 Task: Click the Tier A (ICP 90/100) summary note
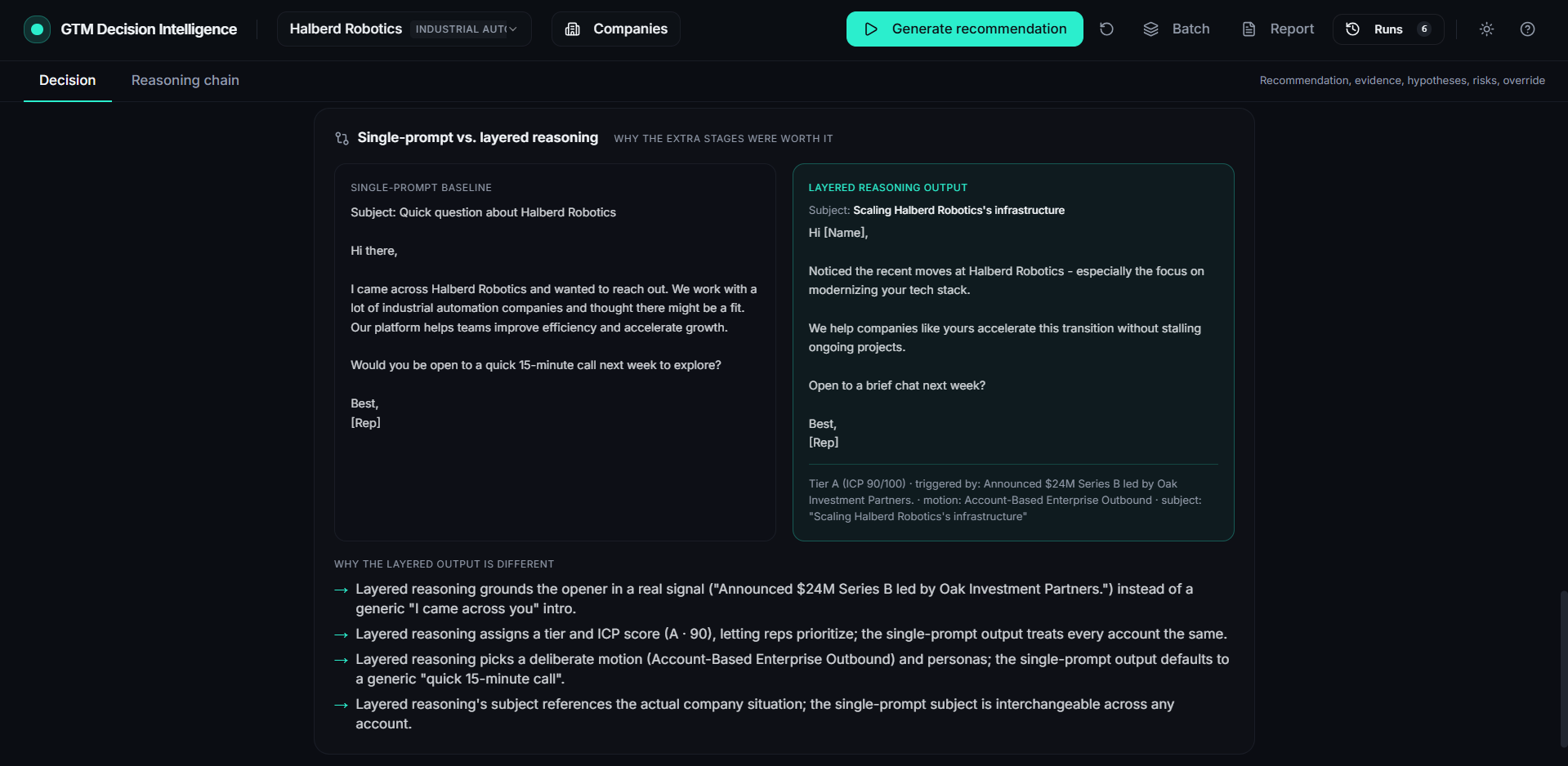tap(1012, 500)
